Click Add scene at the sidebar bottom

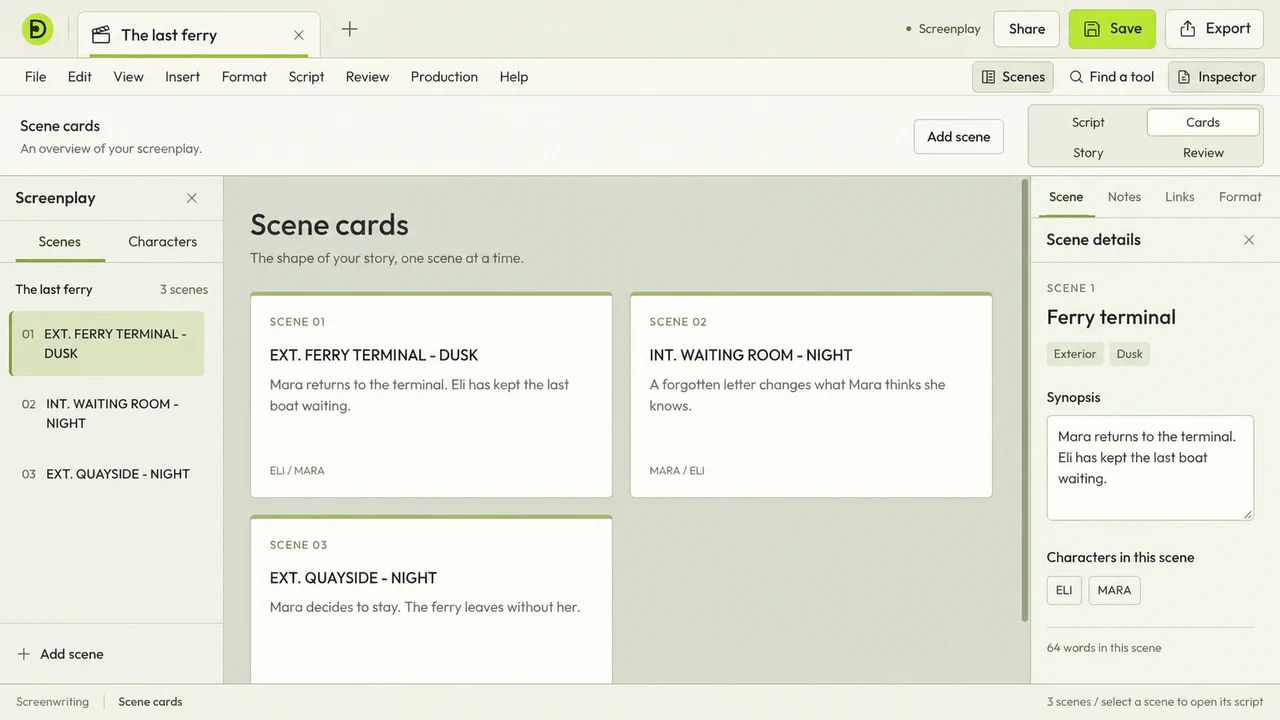pyautogui.click(x=61, y=654)
